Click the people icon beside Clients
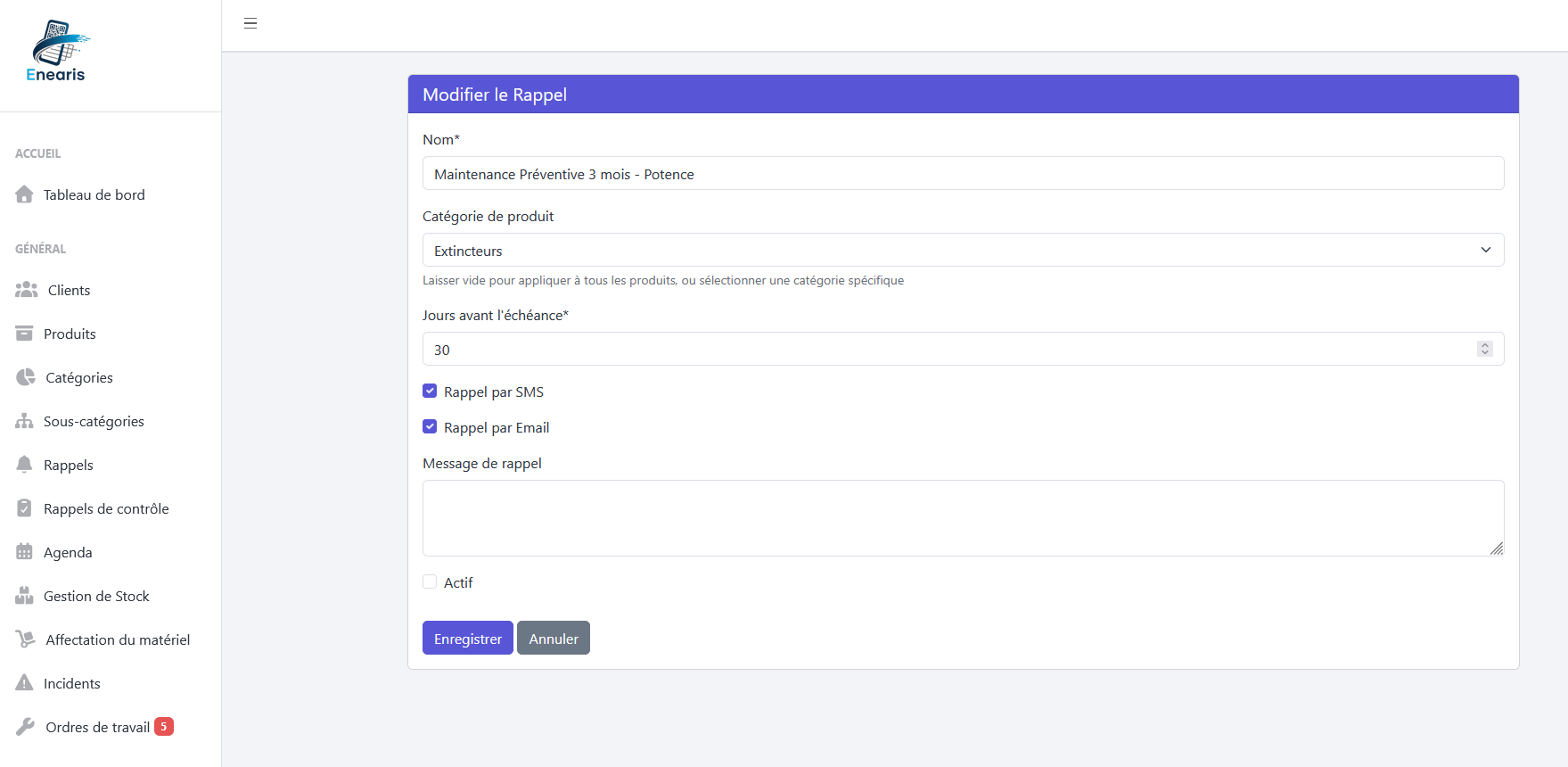Screen dimensions: 1568x767 pos(27,290)
